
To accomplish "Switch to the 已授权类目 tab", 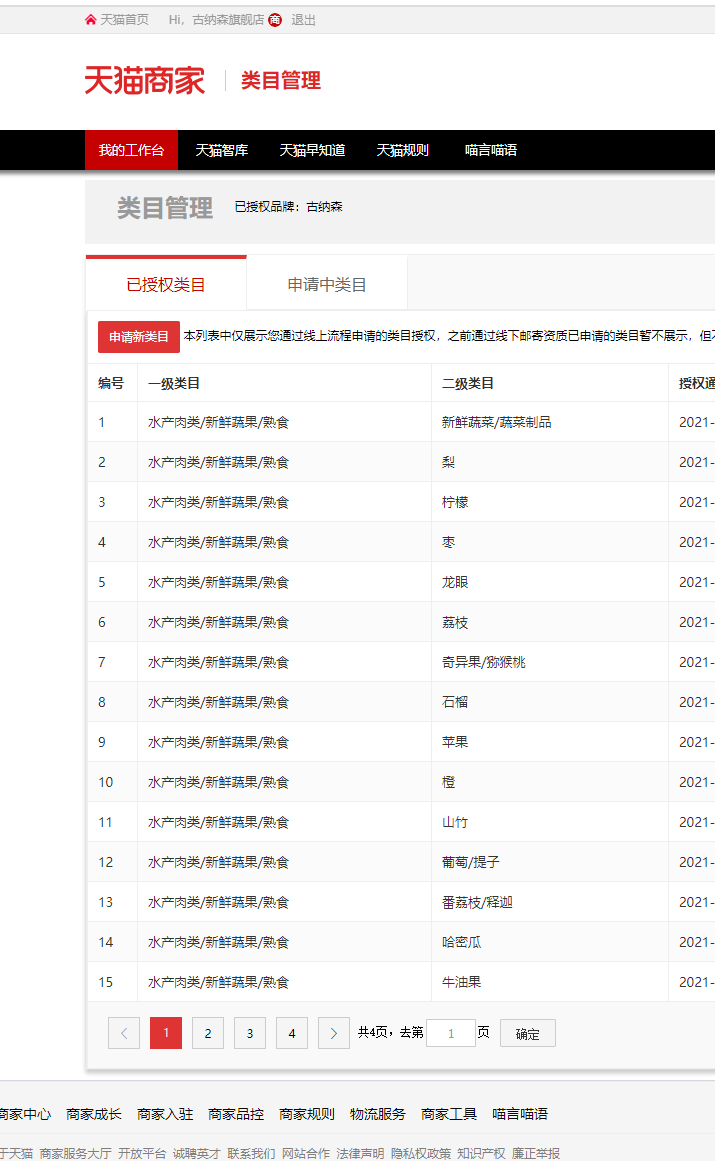I will point(166,284).
